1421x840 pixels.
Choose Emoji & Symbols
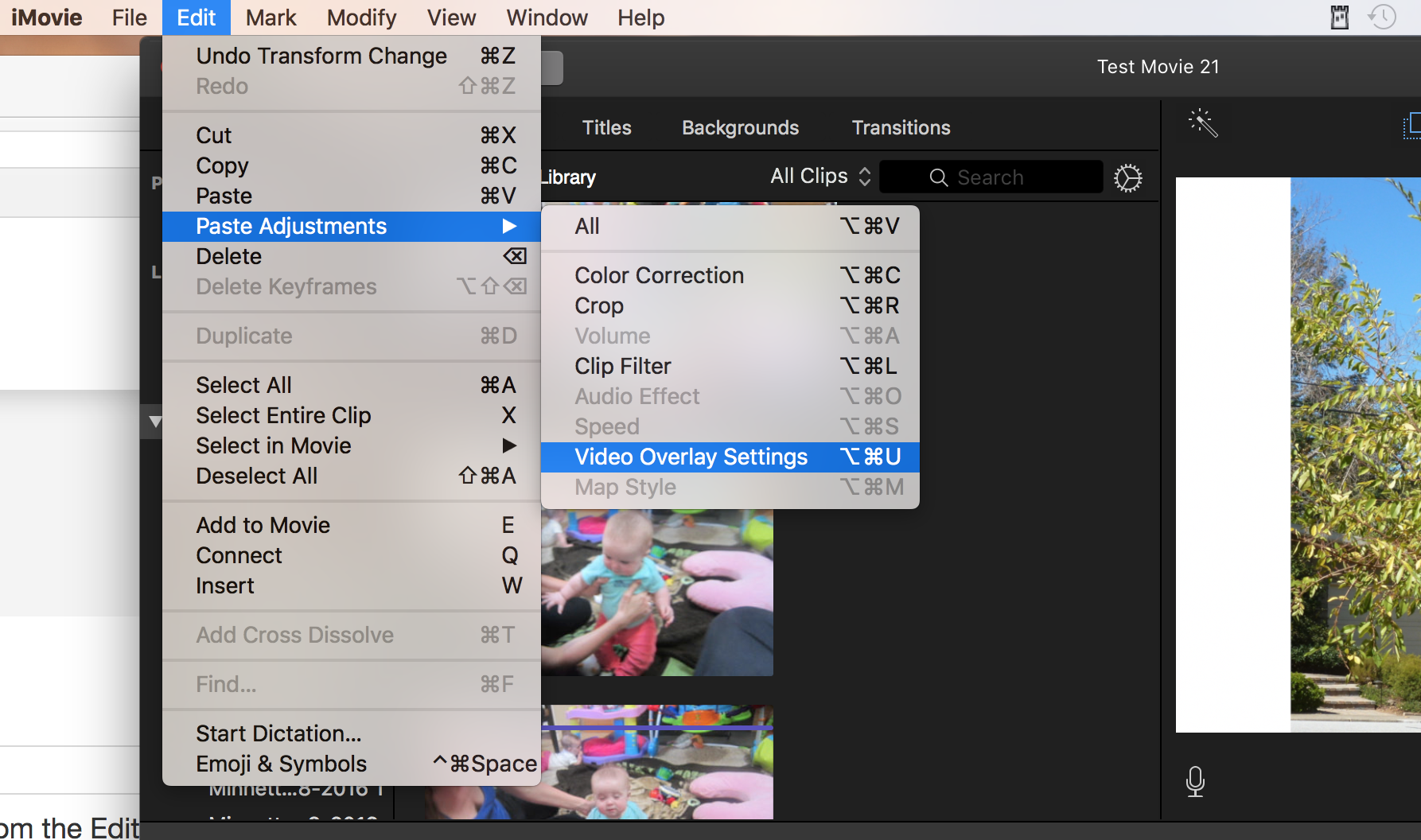coord(352,764)
